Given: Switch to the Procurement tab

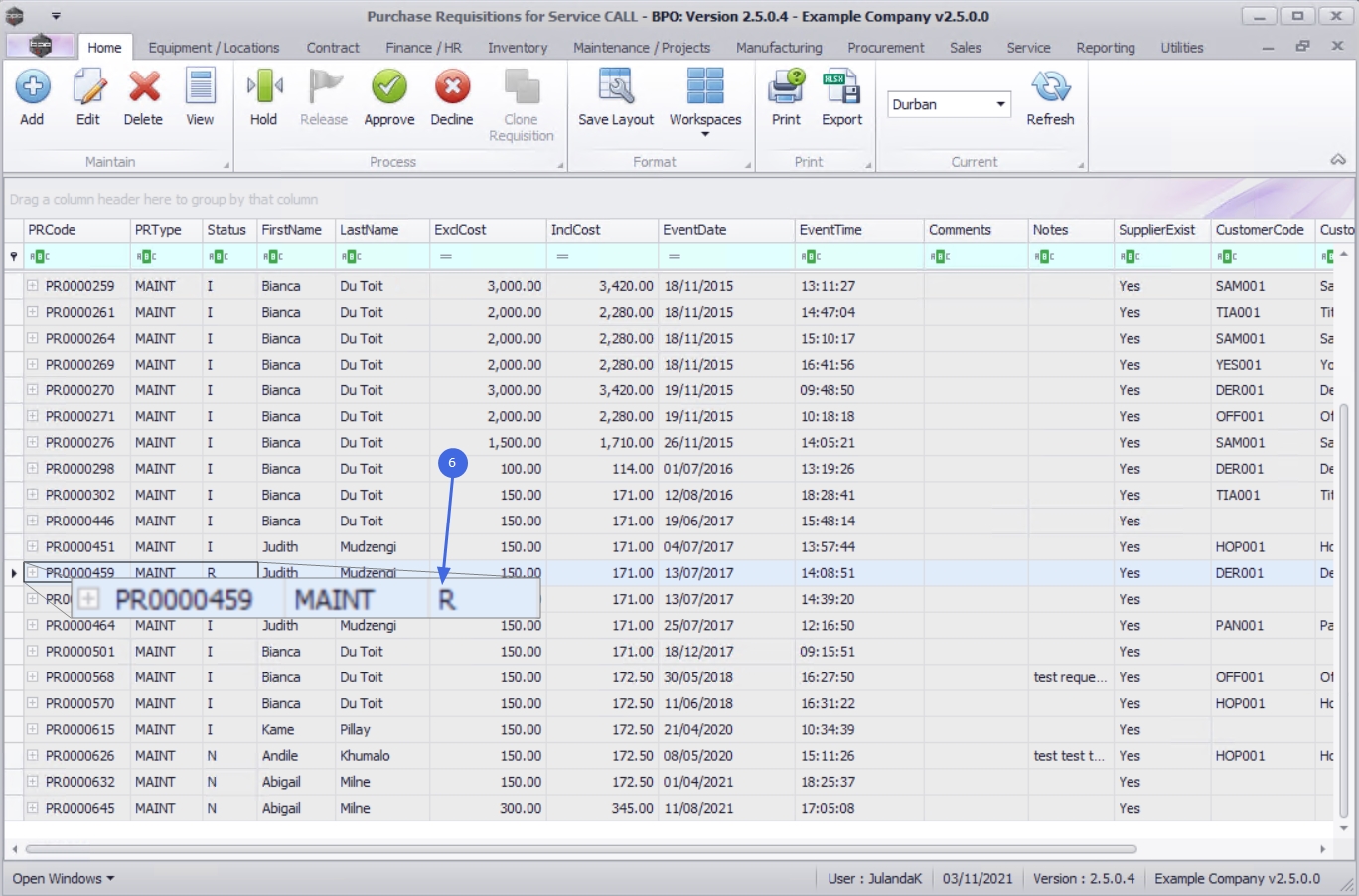Looking at the screenshot, I should pyautogui.click(x=885, y=48).
